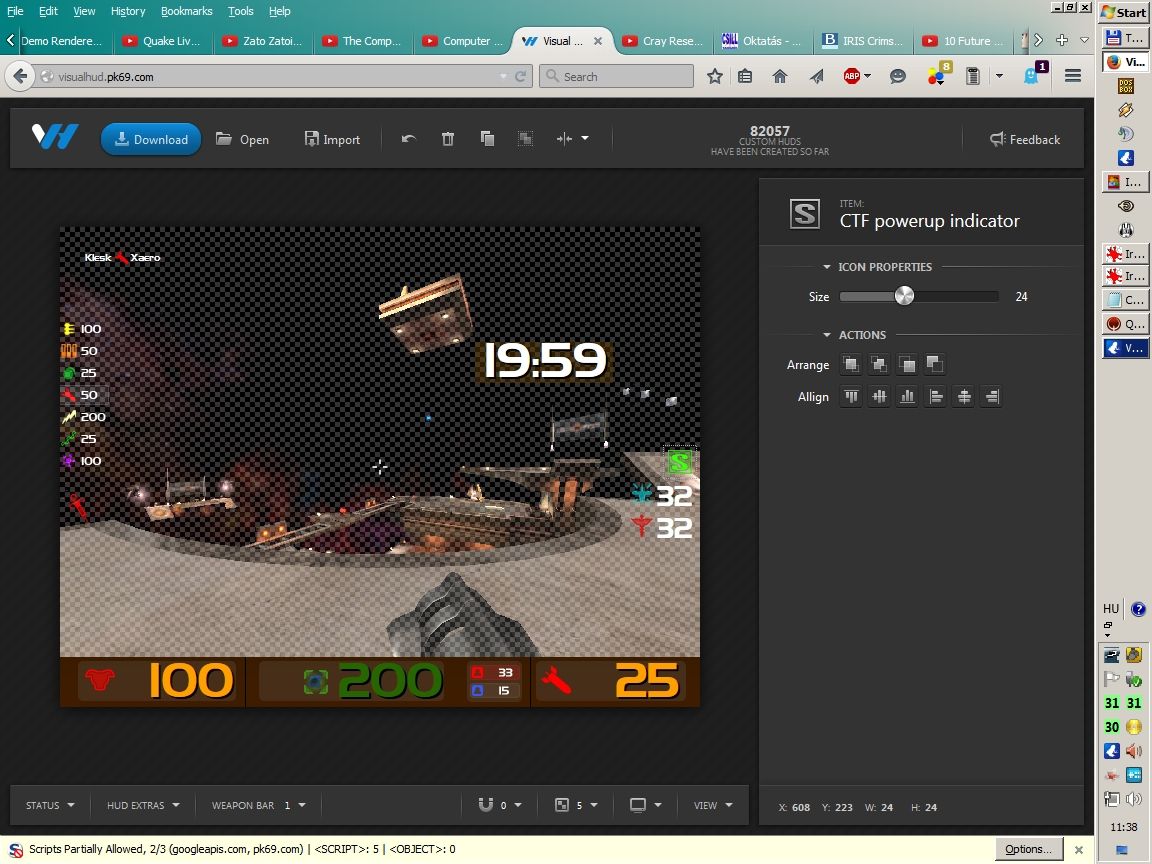Open the align toolbar dropdown arrow

coord(585,138)
